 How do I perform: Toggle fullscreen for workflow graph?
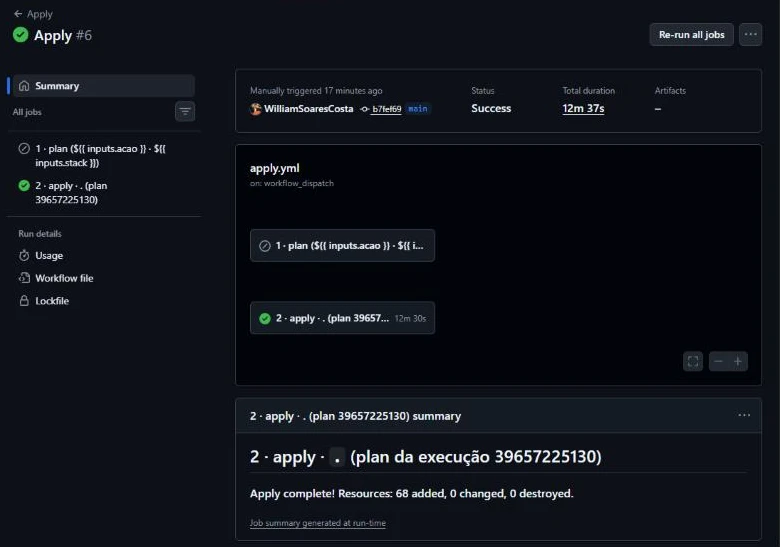click(x=693, y=361)
